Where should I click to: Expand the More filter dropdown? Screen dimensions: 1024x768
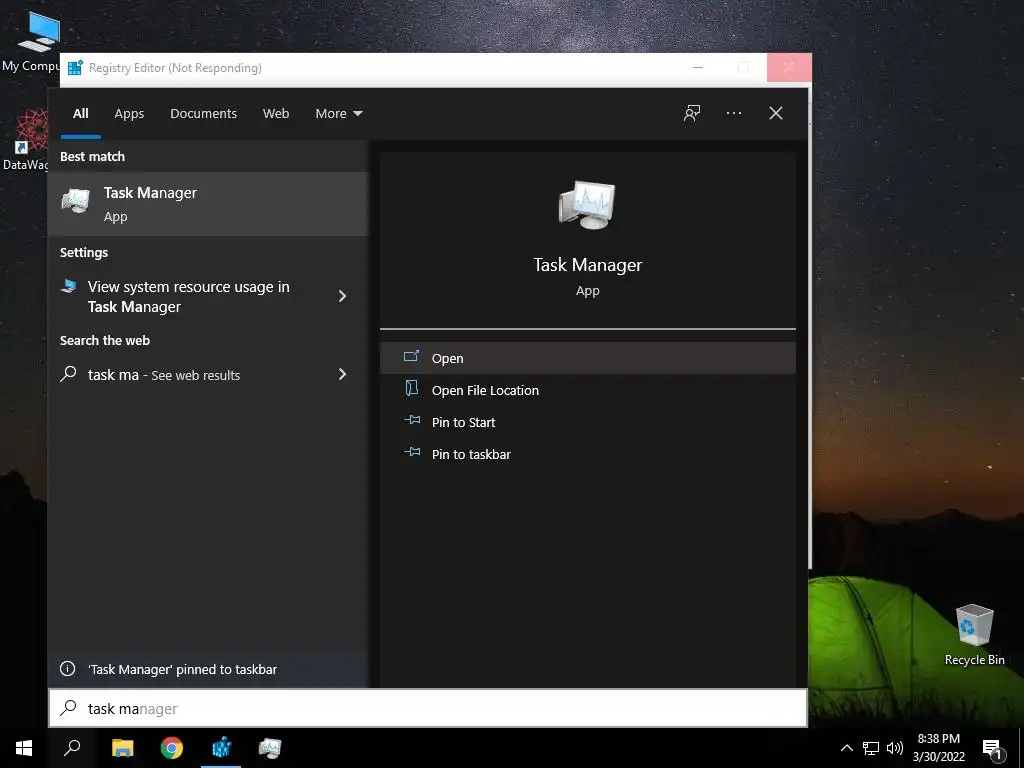[x=338, y=114]
